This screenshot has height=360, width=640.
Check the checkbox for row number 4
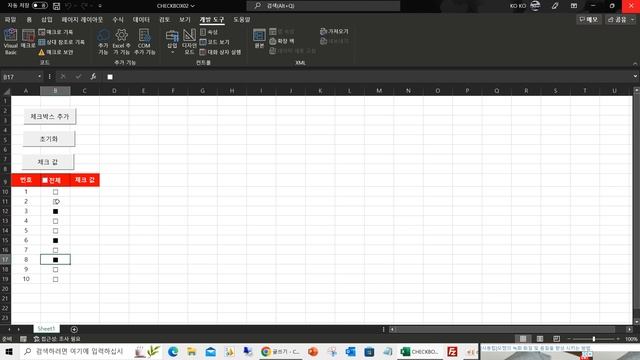(x=56, y=221)
